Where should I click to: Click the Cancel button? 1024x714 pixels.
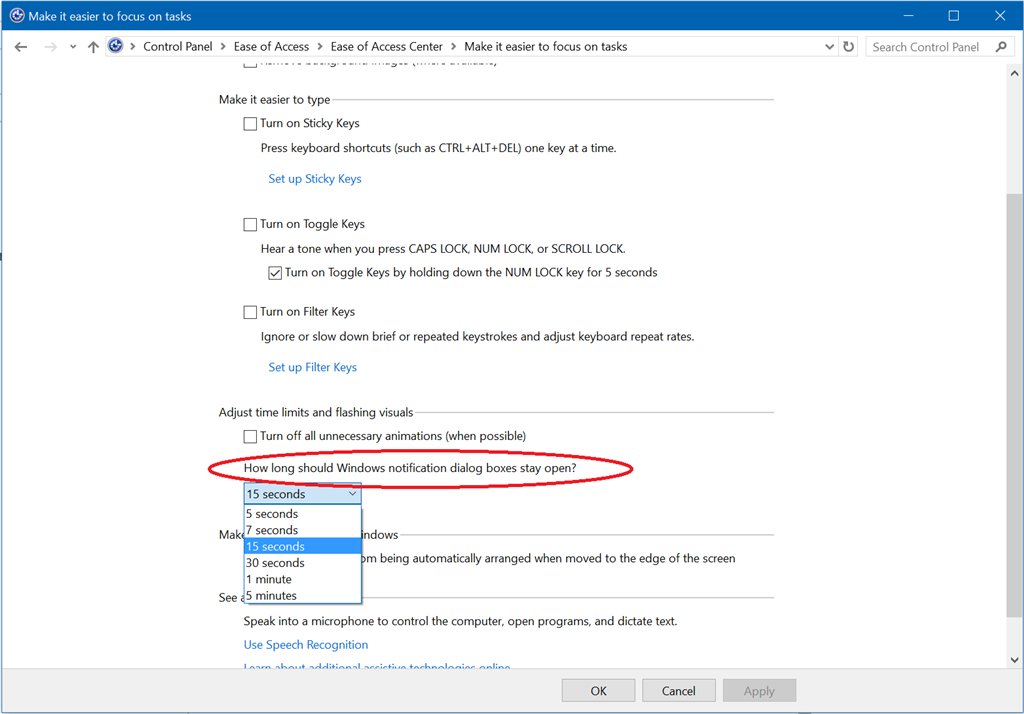[x=679, y=691]
